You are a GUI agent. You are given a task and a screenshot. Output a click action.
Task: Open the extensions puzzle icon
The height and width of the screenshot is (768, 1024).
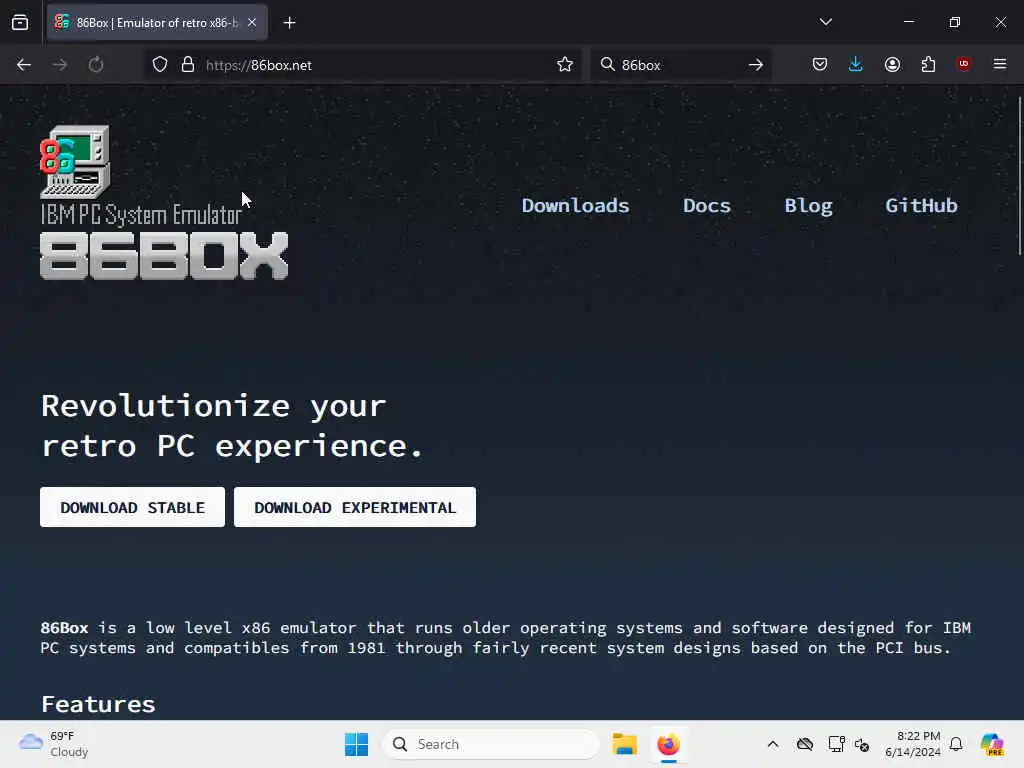tap(928, 65)
